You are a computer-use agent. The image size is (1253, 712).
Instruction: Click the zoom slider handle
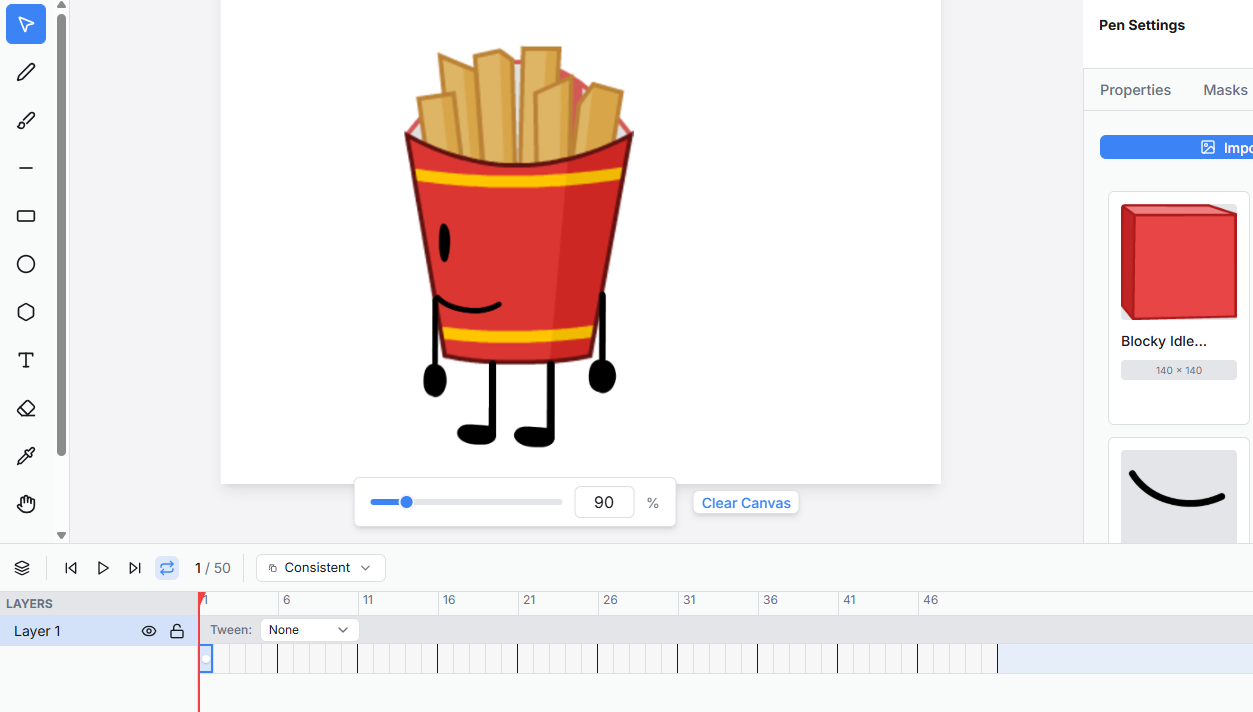[407, 502]
